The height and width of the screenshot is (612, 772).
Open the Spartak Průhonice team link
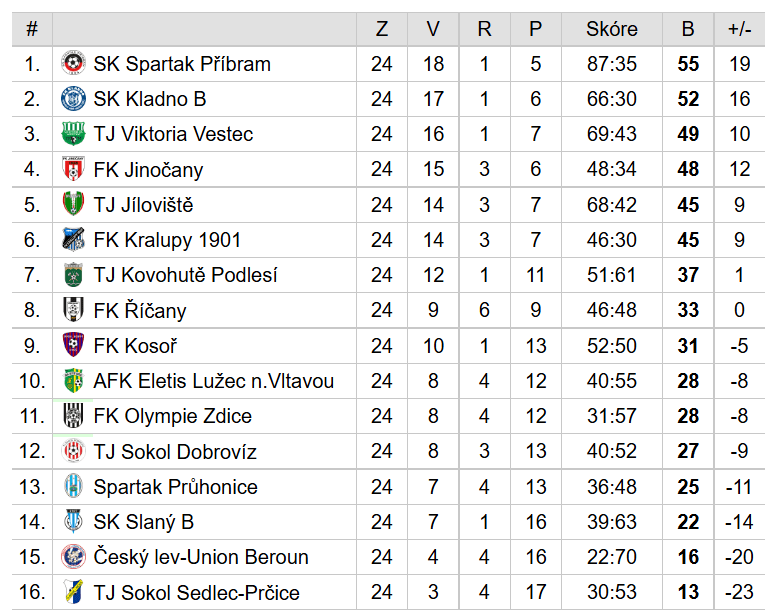[176, 487]
